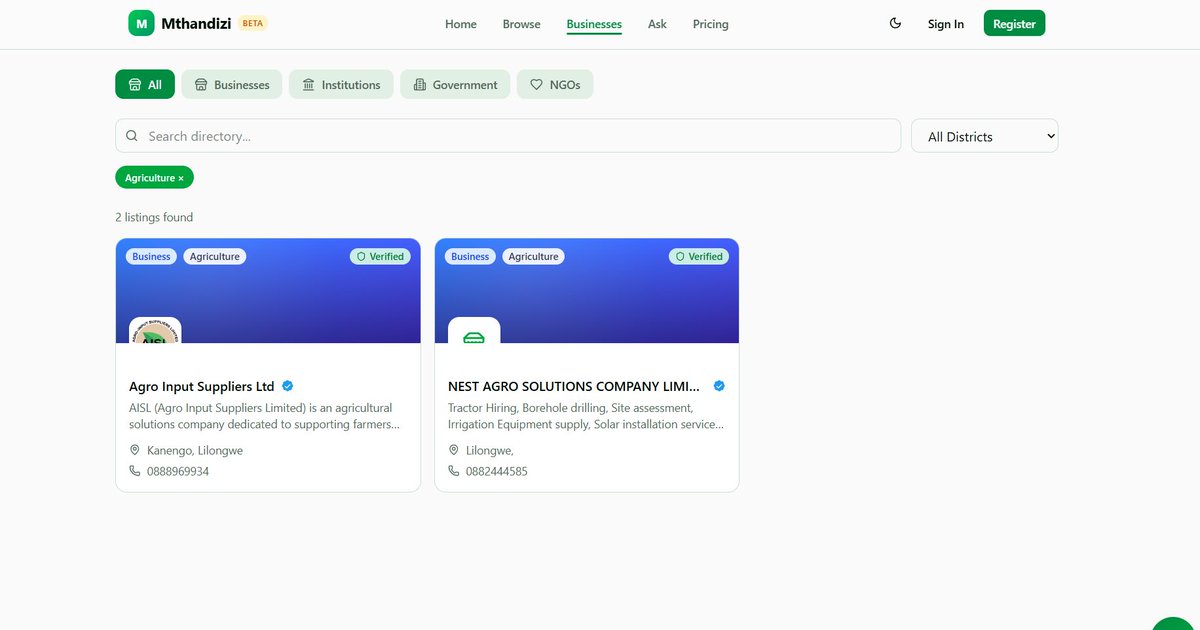Open the NEST AGRO SOLUTIONS COMPANY listing
The width and height of the screenshot is (1200, 630).
(x=574, y=386)
